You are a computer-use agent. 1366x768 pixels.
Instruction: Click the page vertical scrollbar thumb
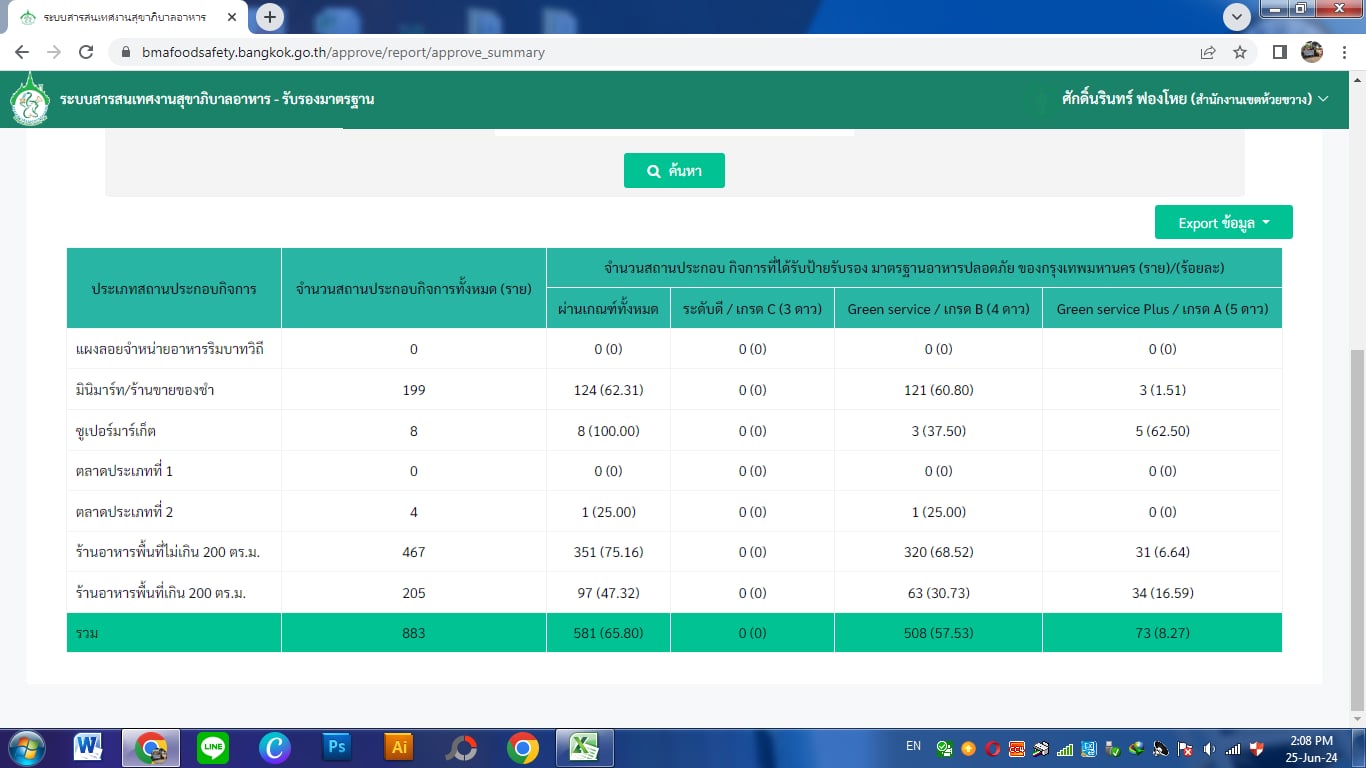[x=1357, y=530]
